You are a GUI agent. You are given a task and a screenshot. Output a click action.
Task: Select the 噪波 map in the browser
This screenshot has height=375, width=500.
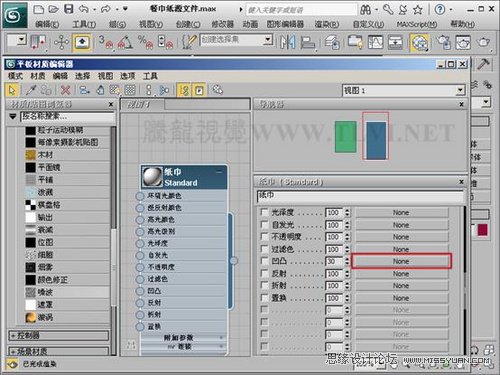(68, 292)
